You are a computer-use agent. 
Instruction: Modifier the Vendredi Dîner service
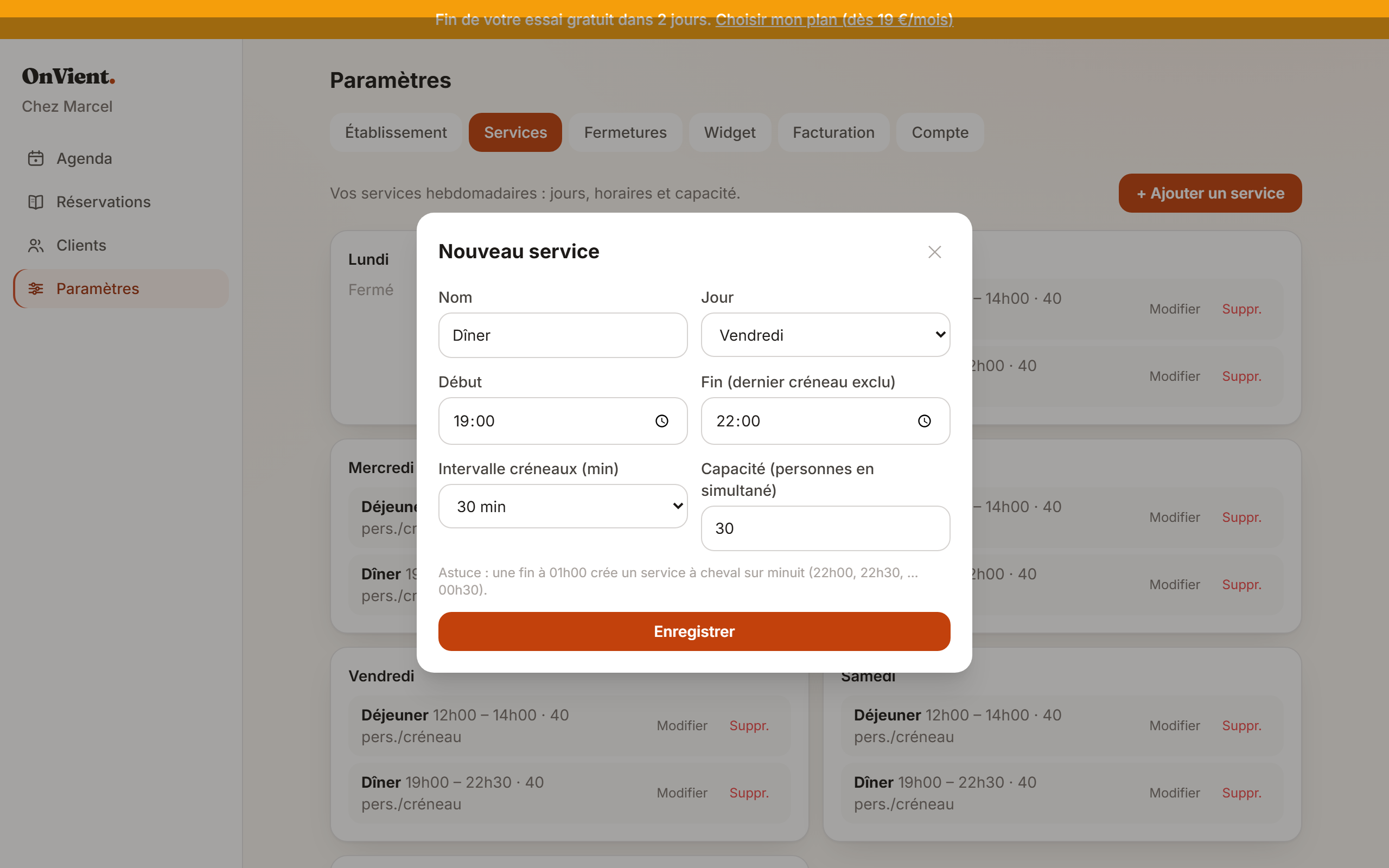coord(682,793)
